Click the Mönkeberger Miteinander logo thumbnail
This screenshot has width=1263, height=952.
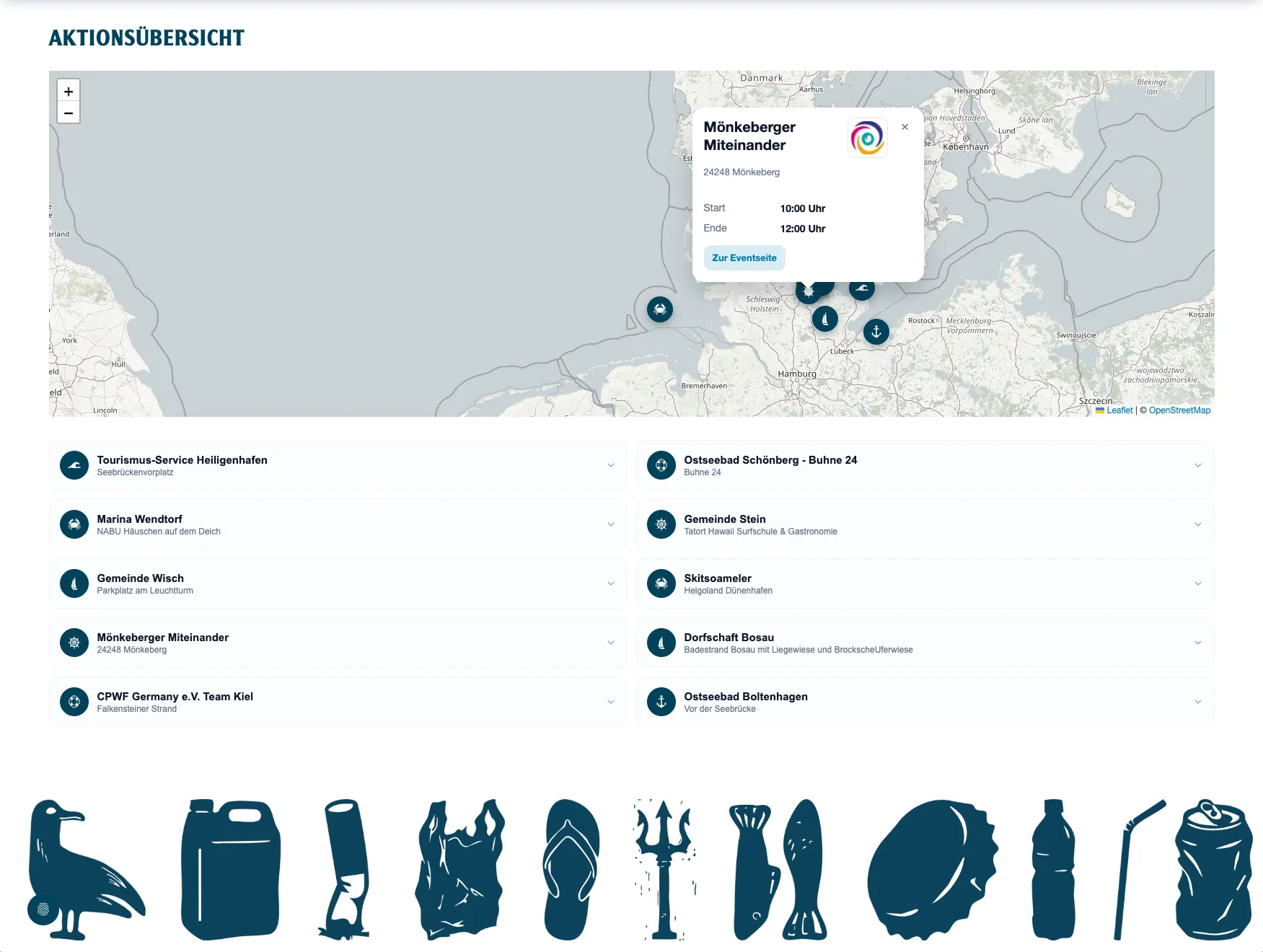867,138
